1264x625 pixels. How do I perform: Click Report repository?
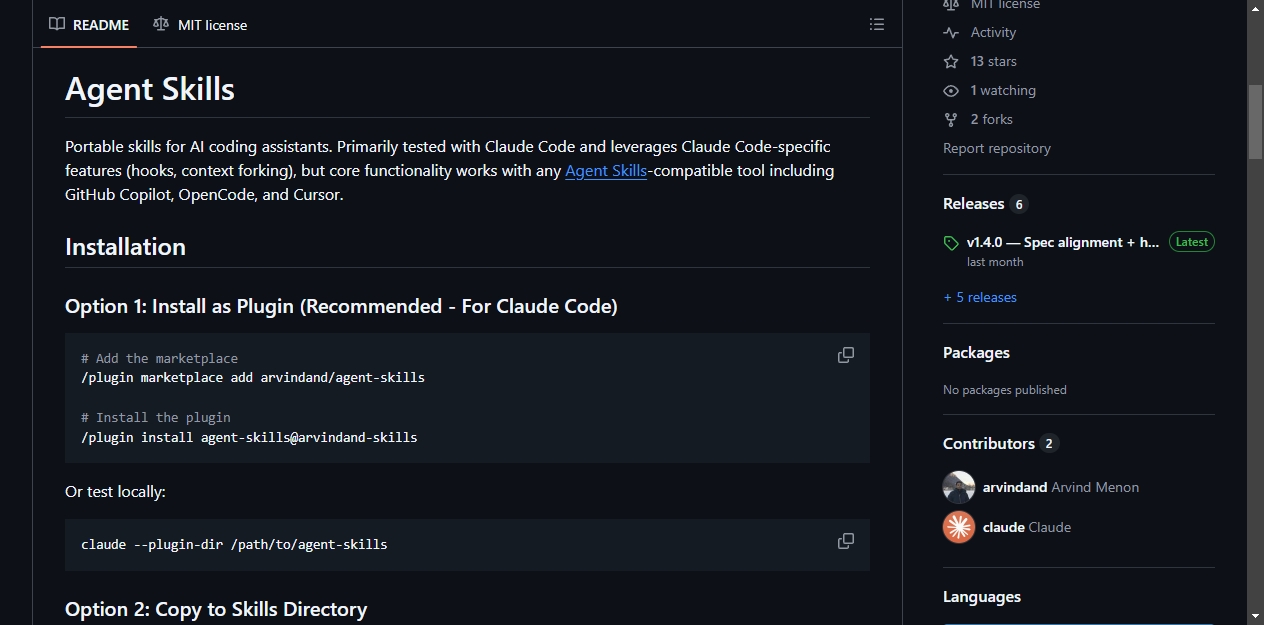997,149
